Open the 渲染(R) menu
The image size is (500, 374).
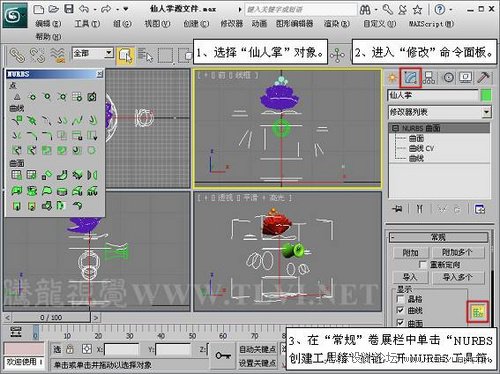pos(337,24)
